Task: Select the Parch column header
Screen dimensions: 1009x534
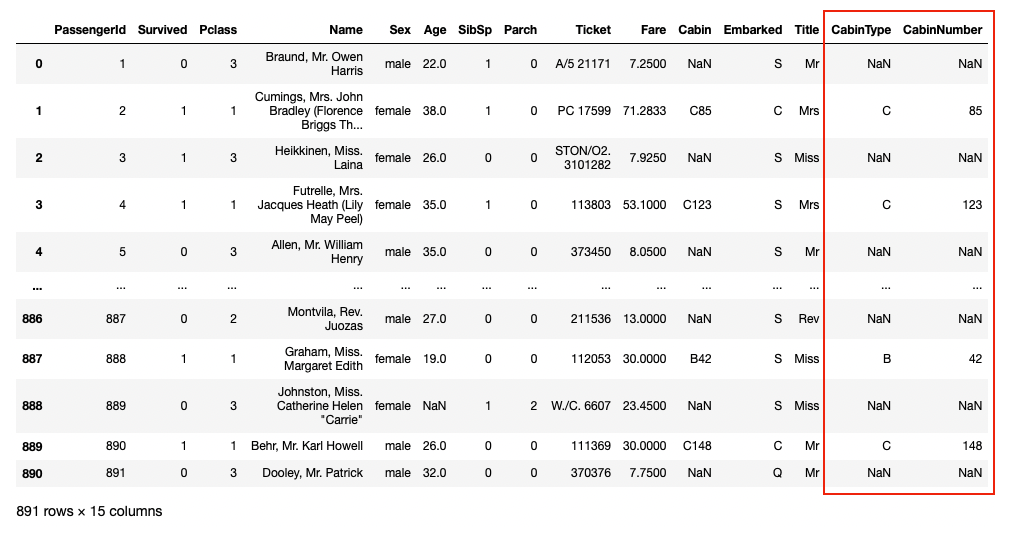Action: click(x=520, y=30)
